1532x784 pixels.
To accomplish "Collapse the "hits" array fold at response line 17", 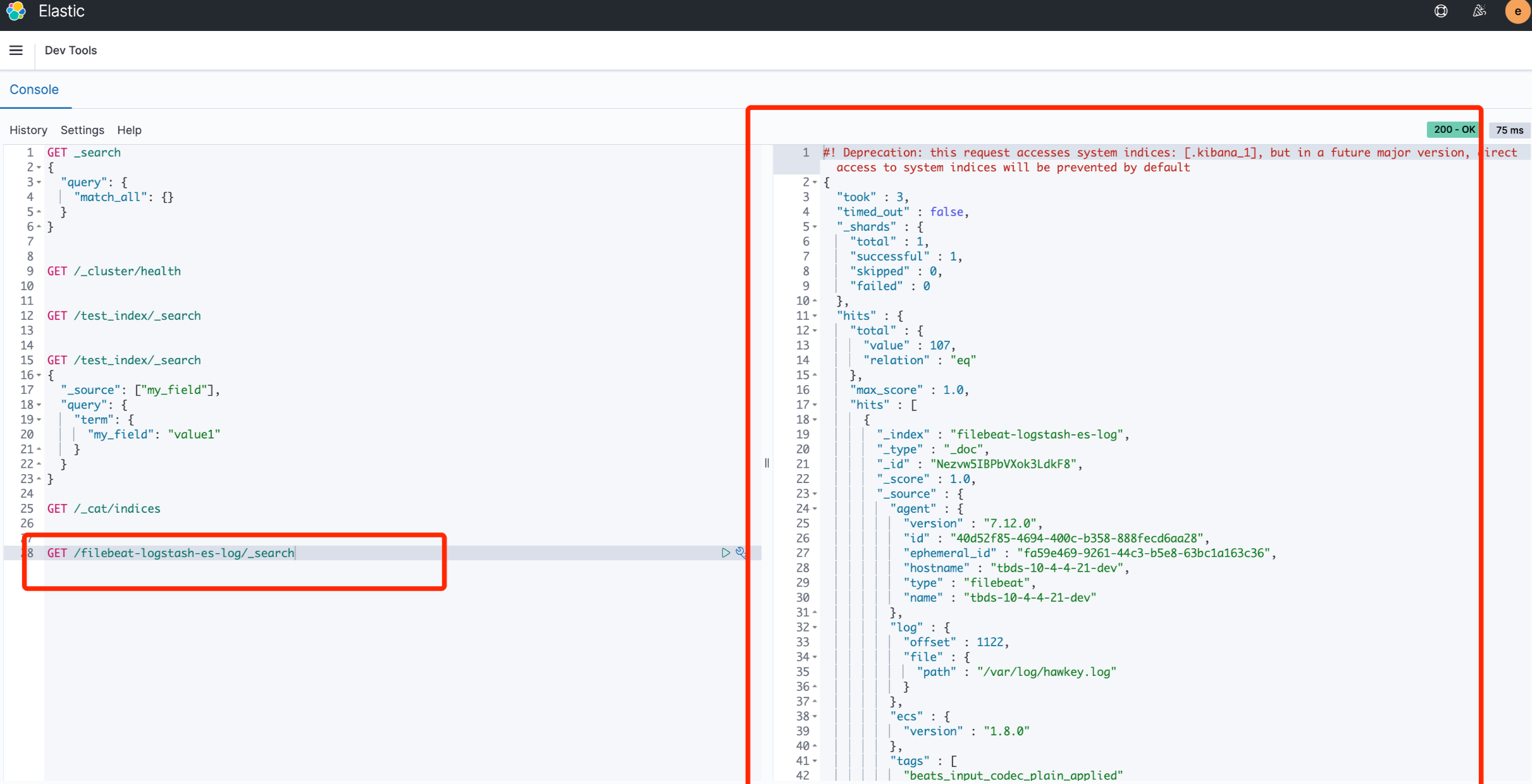I will (x=815, y=405).
